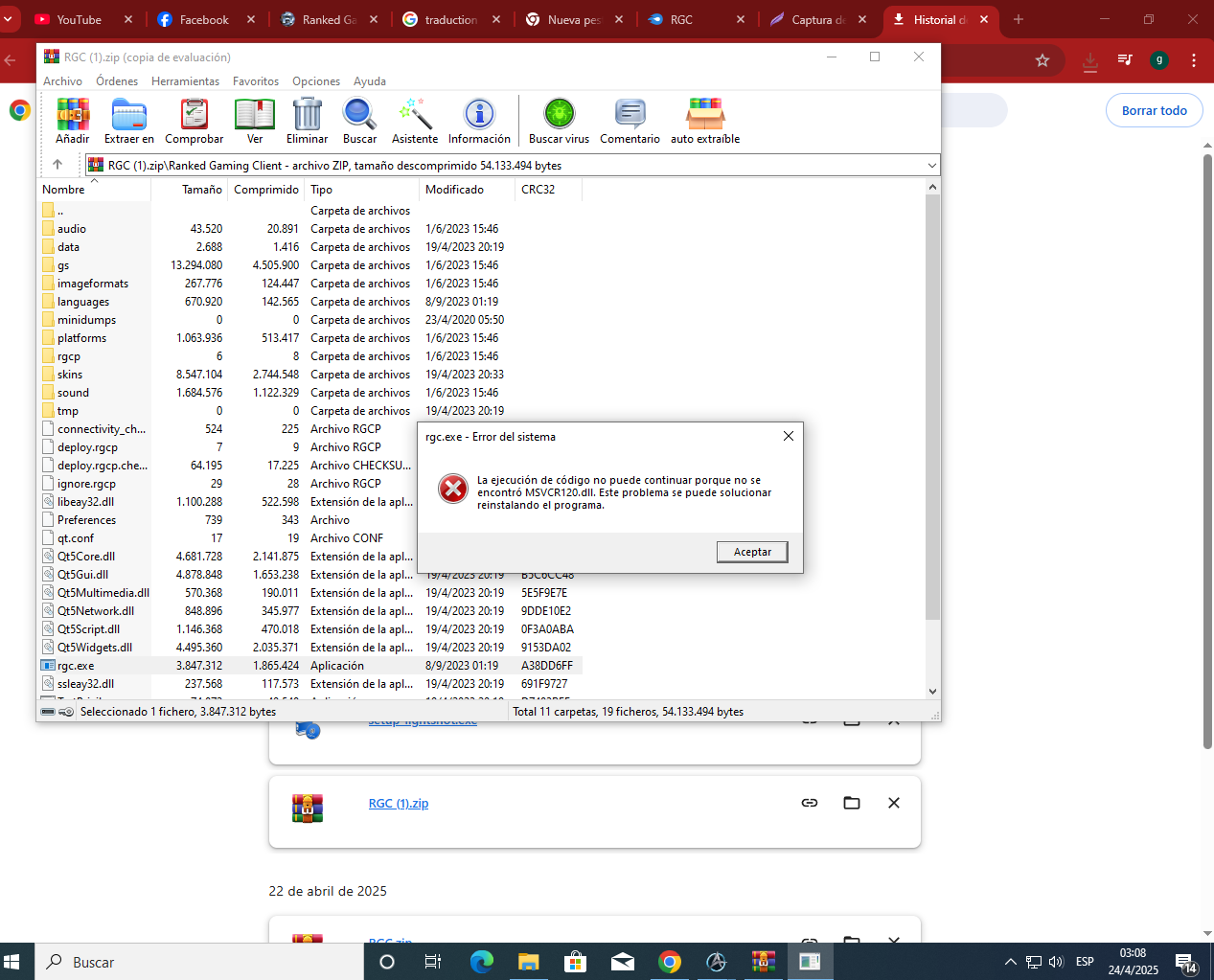This screenshot has height=980, width=1214.
Task: Sort by the Modificado column header
Action: (x=467, y=190)
